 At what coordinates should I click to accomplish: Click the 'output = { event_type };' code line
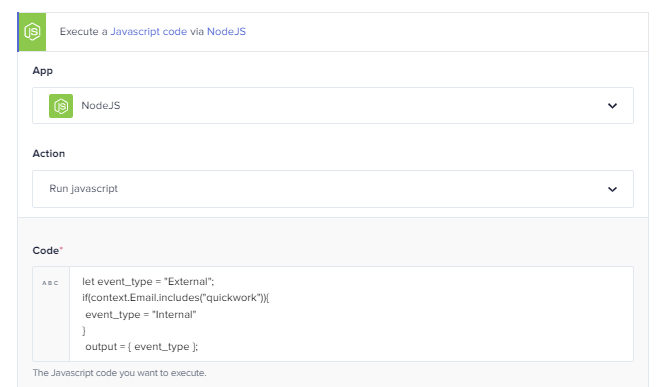tap(141, 347)
